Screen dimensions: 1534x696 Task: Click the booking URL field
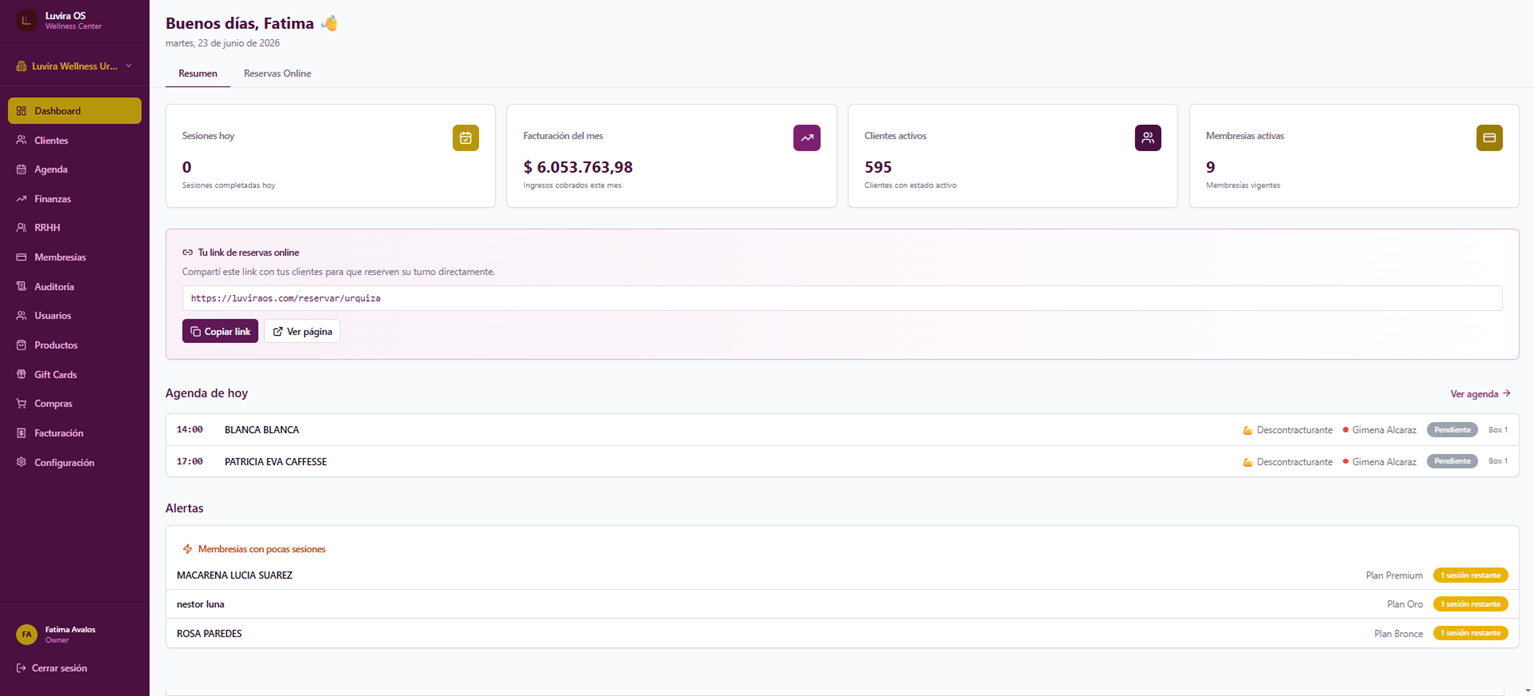pos(842,298)
